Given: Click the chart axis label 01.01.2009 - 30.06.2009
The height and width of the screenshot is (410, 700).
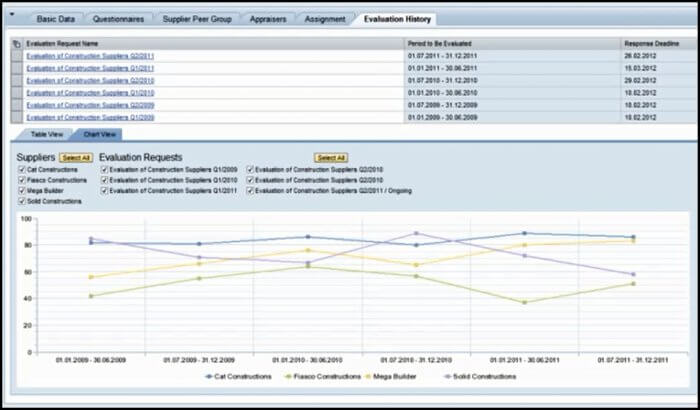Looking at the screenshot, I should (x=91, y=360).
